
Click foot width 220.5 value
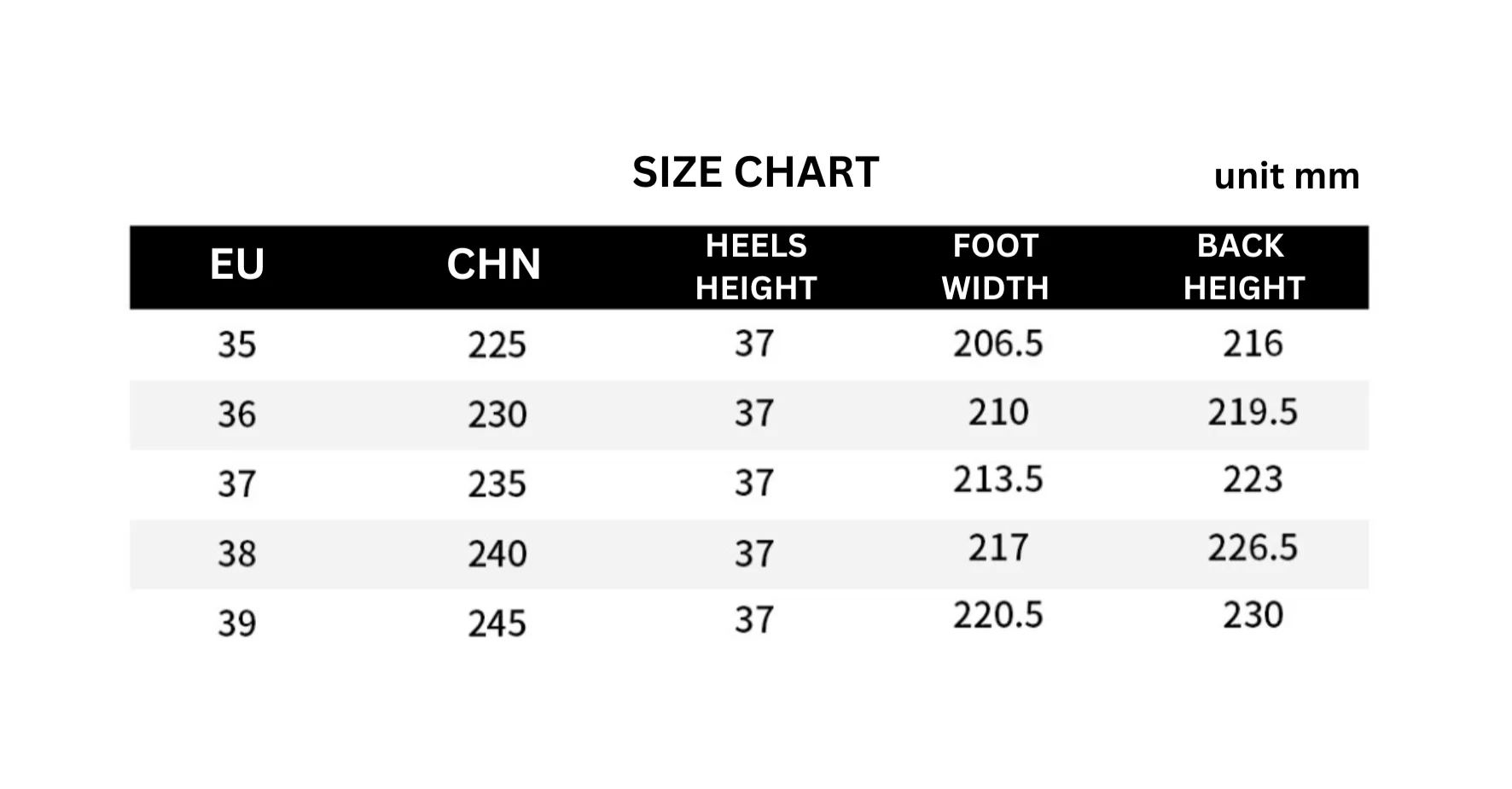(x=998, y=615)
